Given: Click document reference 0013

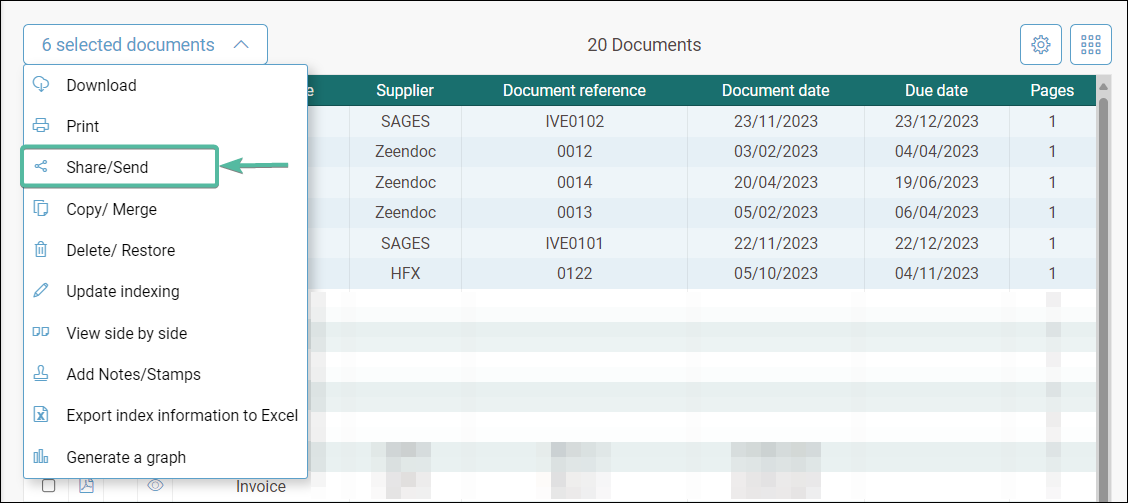Looking at the screenshot, I should 574,213.
